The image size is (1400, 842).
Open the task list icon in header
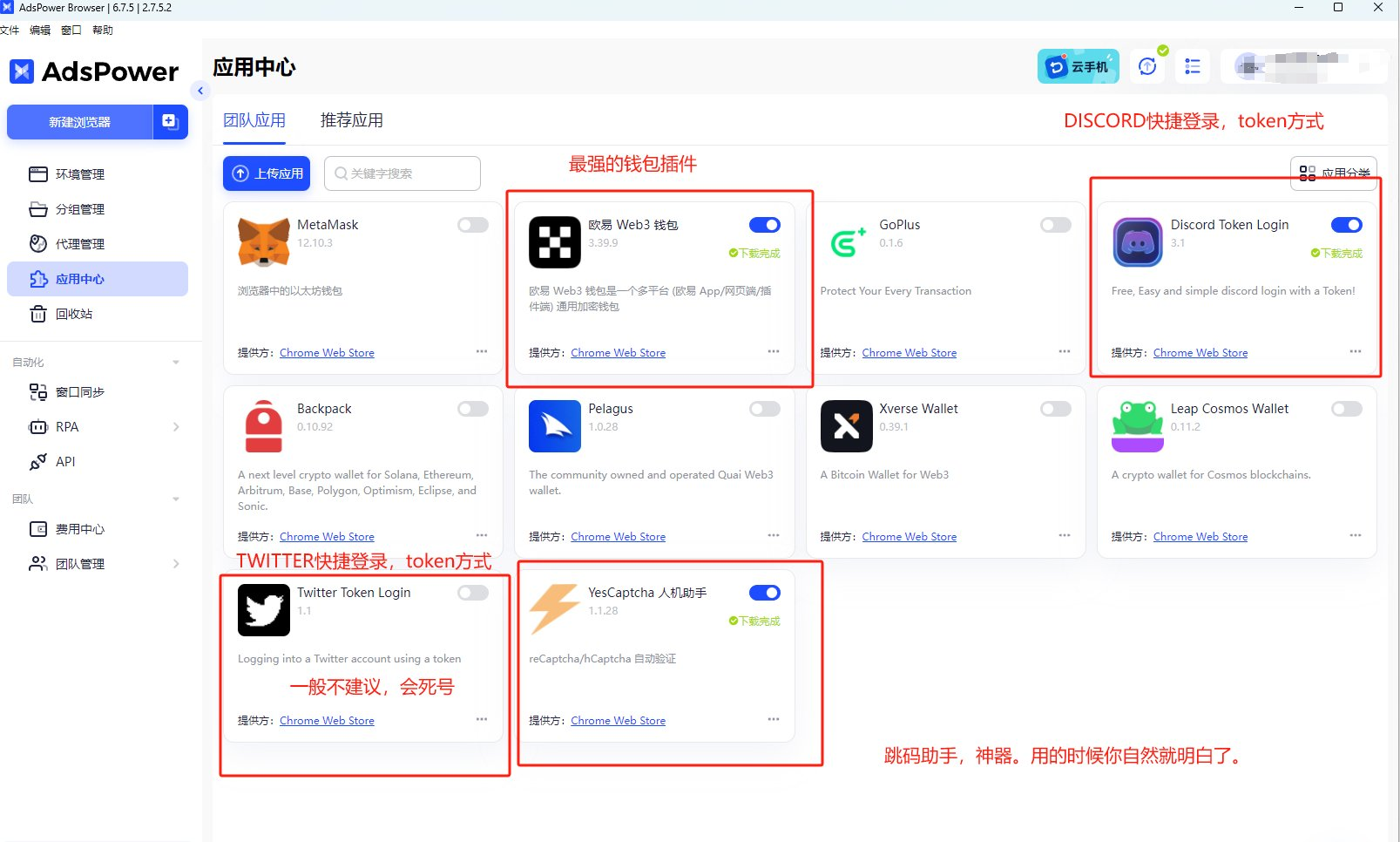[1193, 66]
